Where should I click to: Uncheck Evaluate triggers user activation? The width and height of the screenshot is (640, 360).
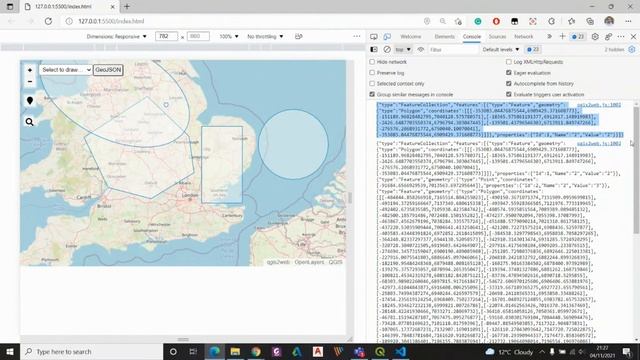(509, 94)
